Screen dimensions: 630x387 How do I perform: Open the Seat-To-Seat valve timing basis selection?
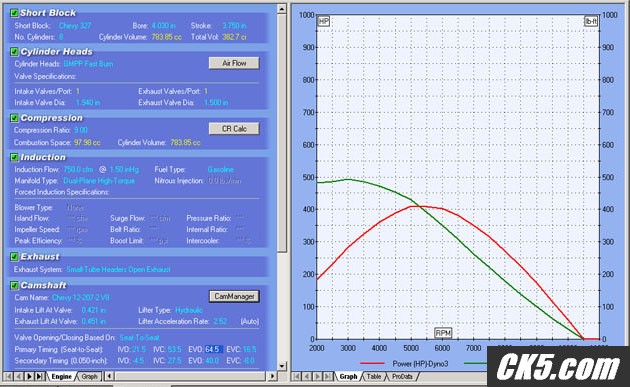coord(139,338)
